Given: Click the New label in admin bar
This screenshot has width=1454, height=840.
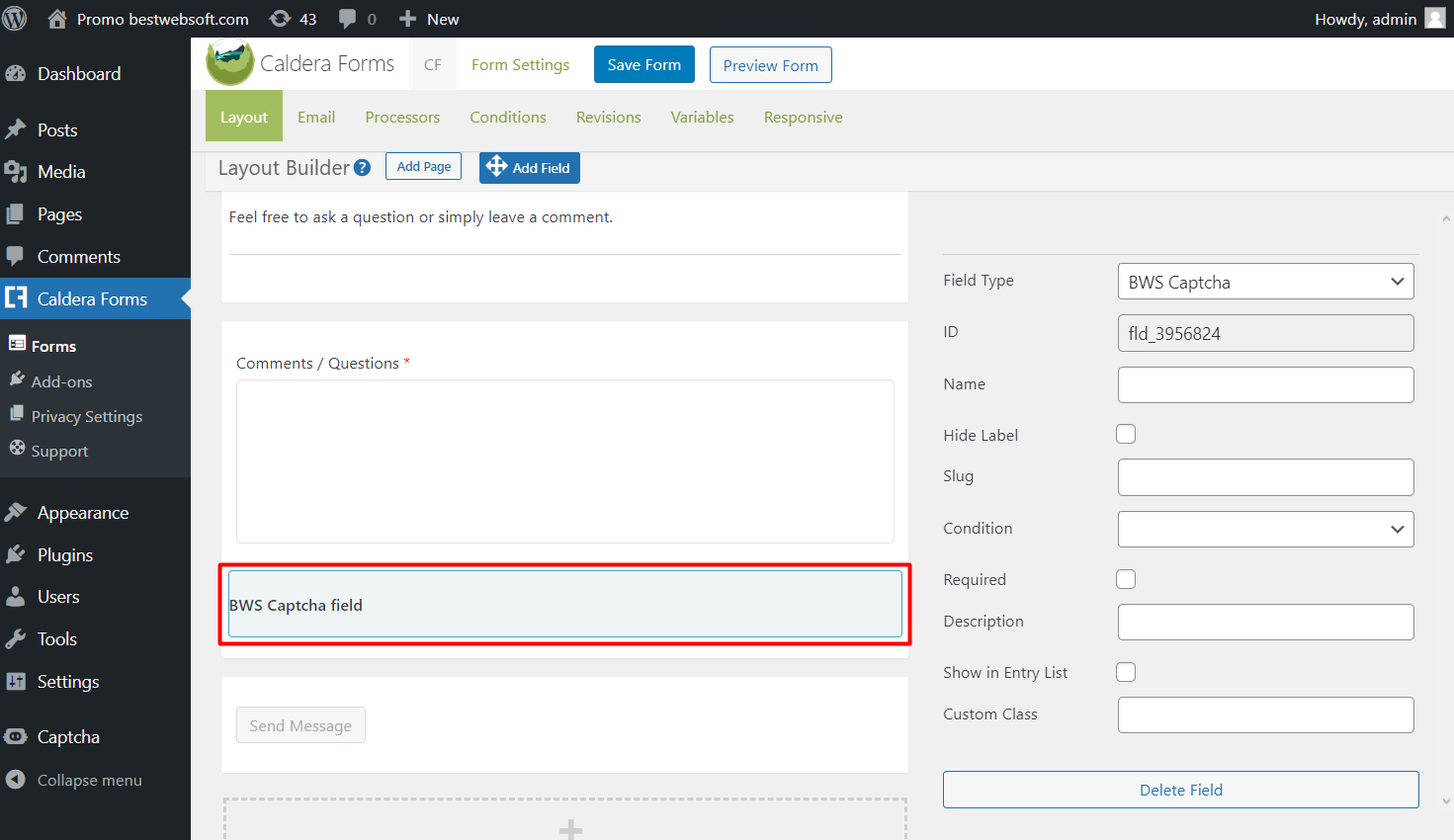Looking at the screenshot, I should [x=443, y=19].
